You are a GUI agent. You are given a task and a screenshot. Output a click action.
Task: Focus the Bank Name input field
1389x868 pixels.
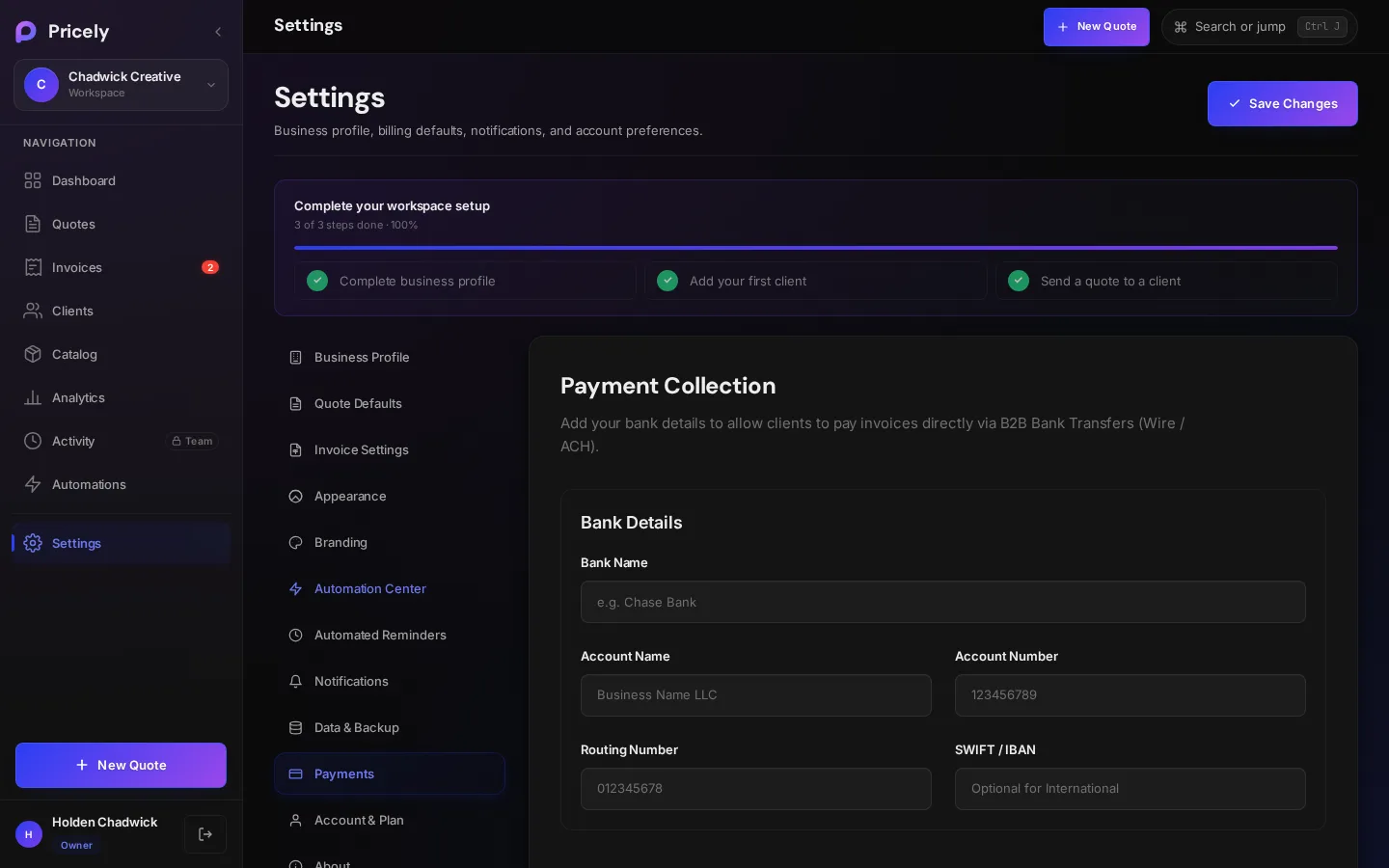pyautogui.click(x=943, y=602)
